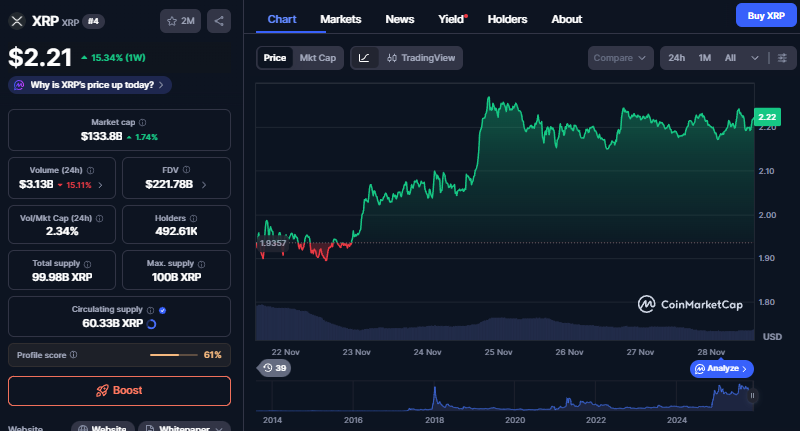Open 'Why is XRP's price up today?'

(x=90, y=85)
